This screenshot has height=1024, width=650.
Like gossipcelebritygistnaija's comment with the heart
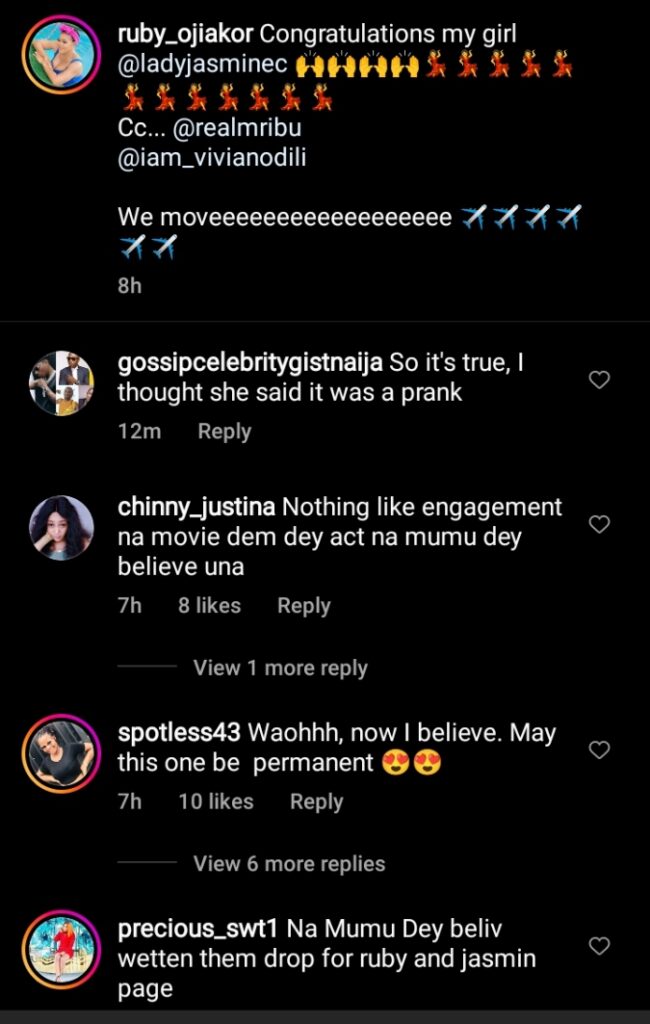click(599, 380)
